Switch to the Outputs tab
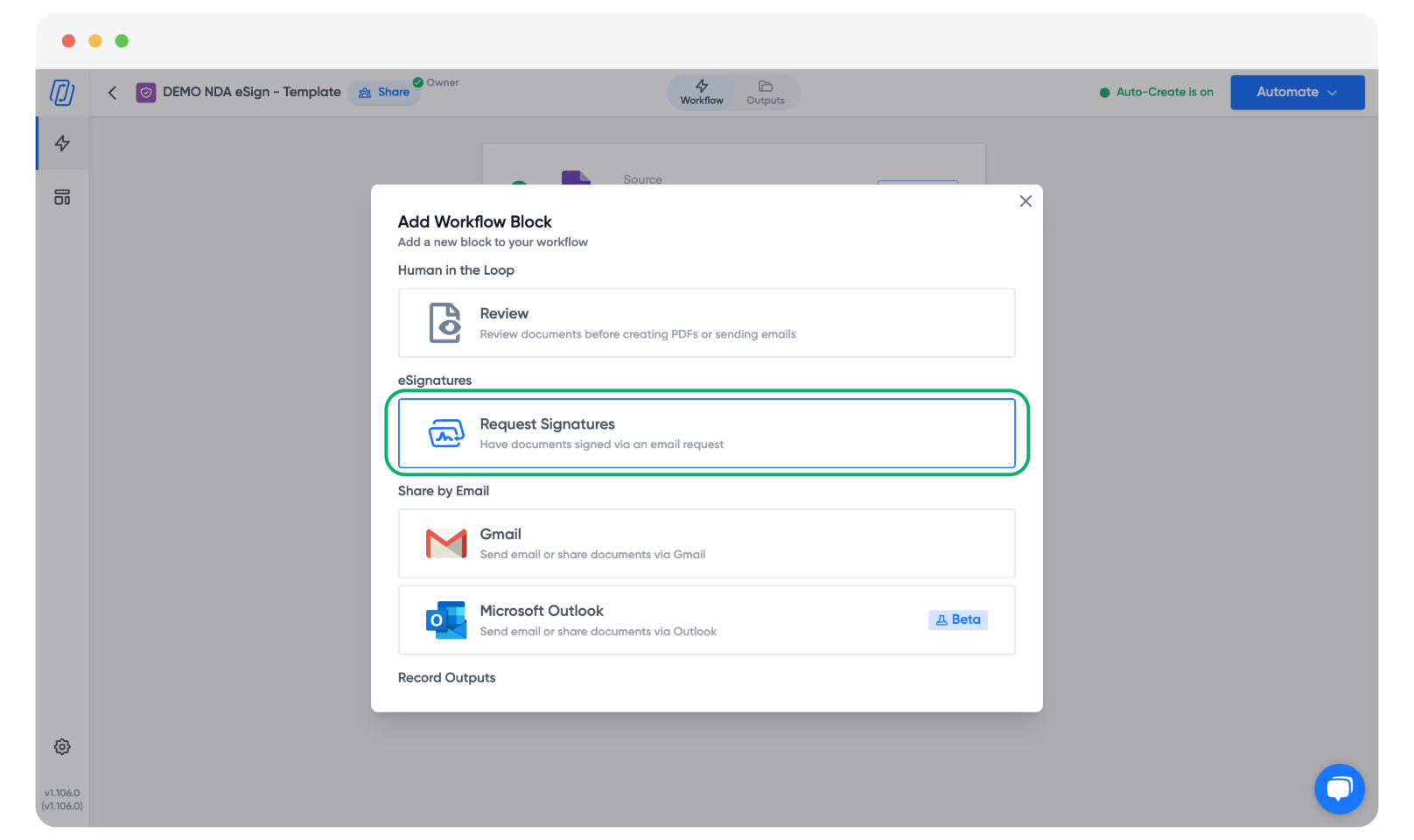The image size is (1414, 840). click(766, 92)
